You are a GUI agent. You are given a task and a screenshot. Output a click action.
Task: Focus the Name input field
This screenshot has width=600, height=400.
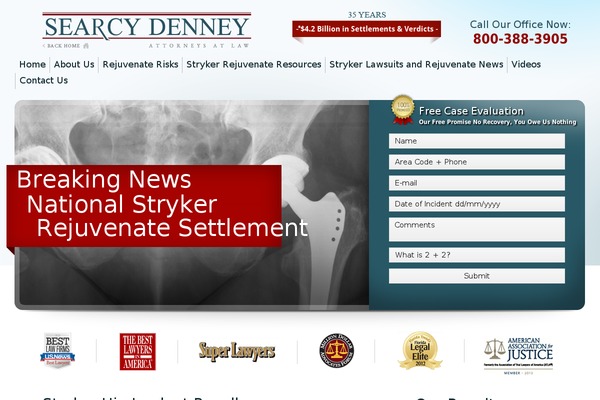coord(477,141)
